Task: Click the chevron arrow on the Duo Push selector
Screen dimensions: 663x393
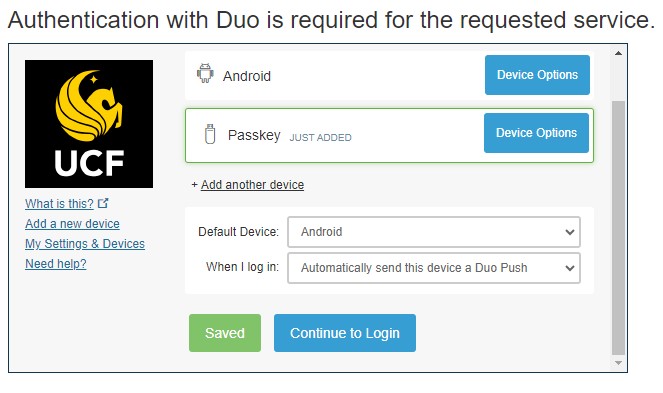Action: (570, 268)
